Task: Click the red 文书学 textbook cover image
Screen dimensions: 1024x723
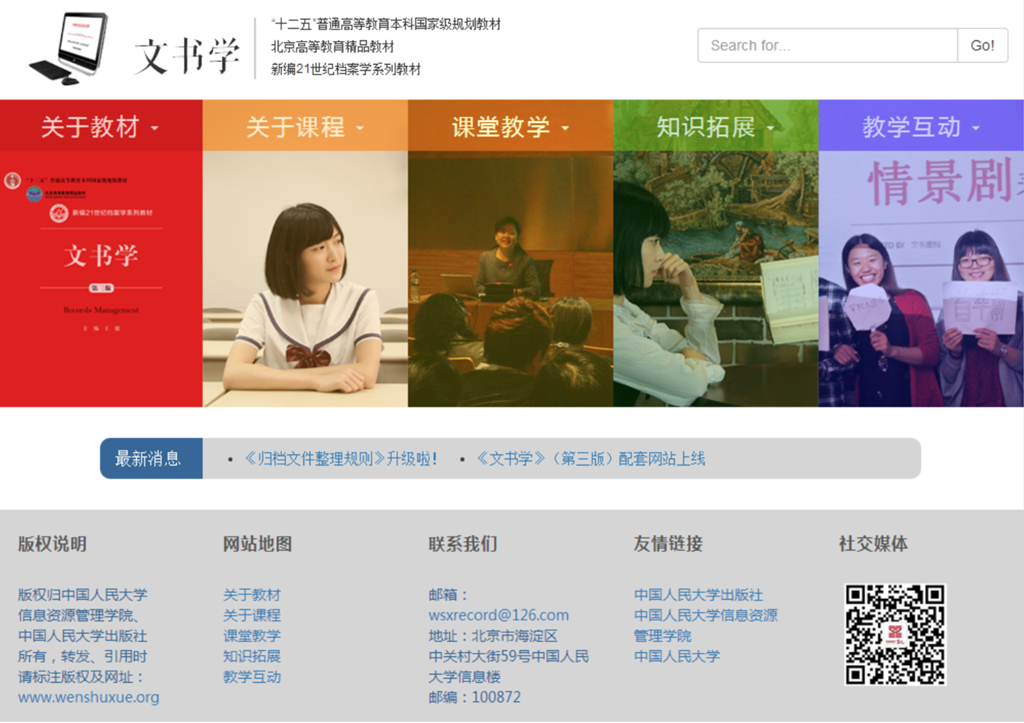Action: (101, 278)
